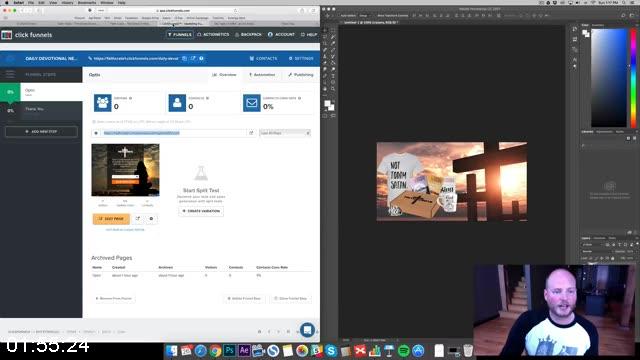This screenshot has height=360, width=640.
Task: Open page preview icon next to Edit Page
Action: pos(138,219)
